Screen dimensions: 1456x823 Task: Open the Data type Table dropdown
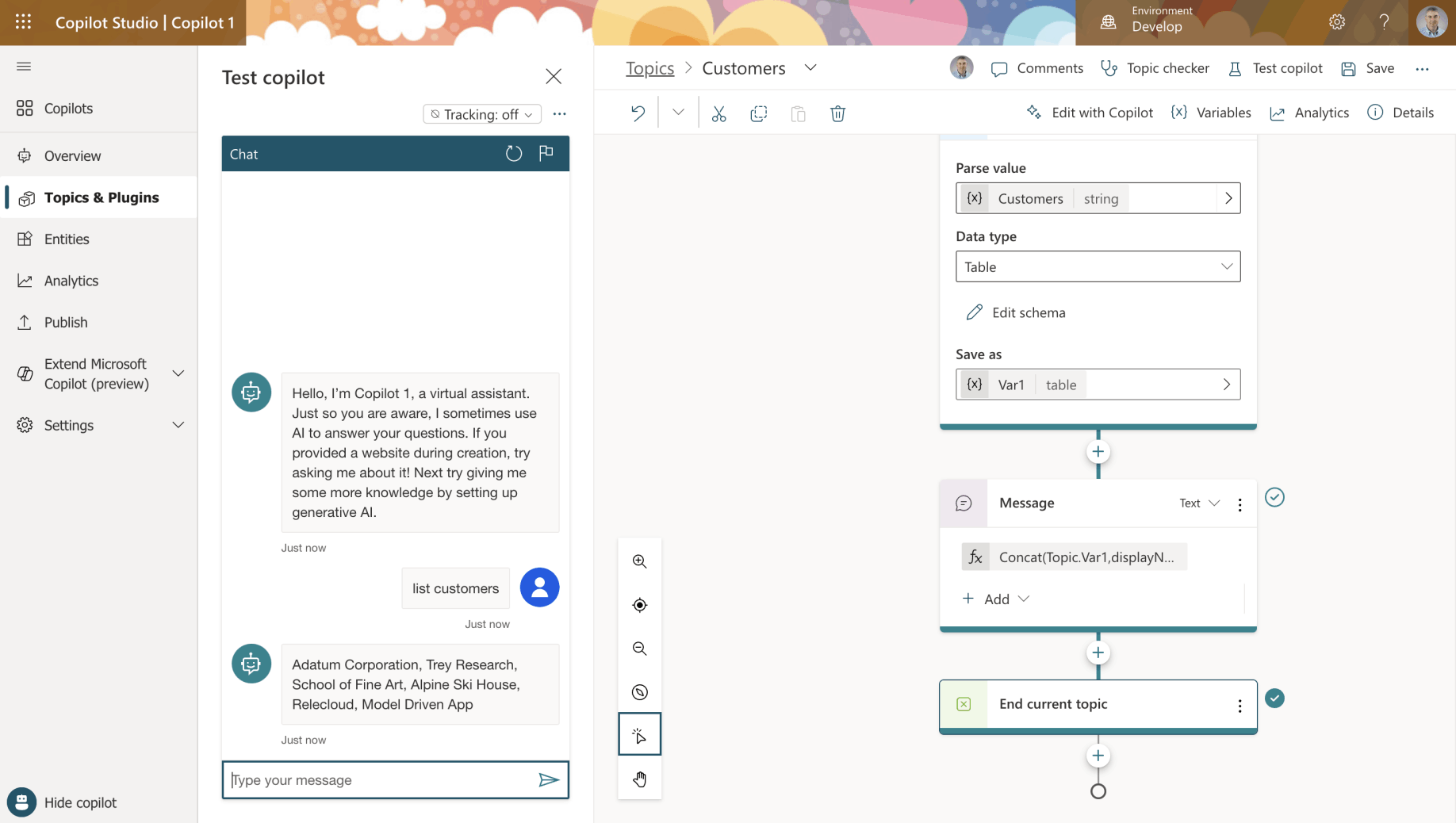(x=1098, y=267)
